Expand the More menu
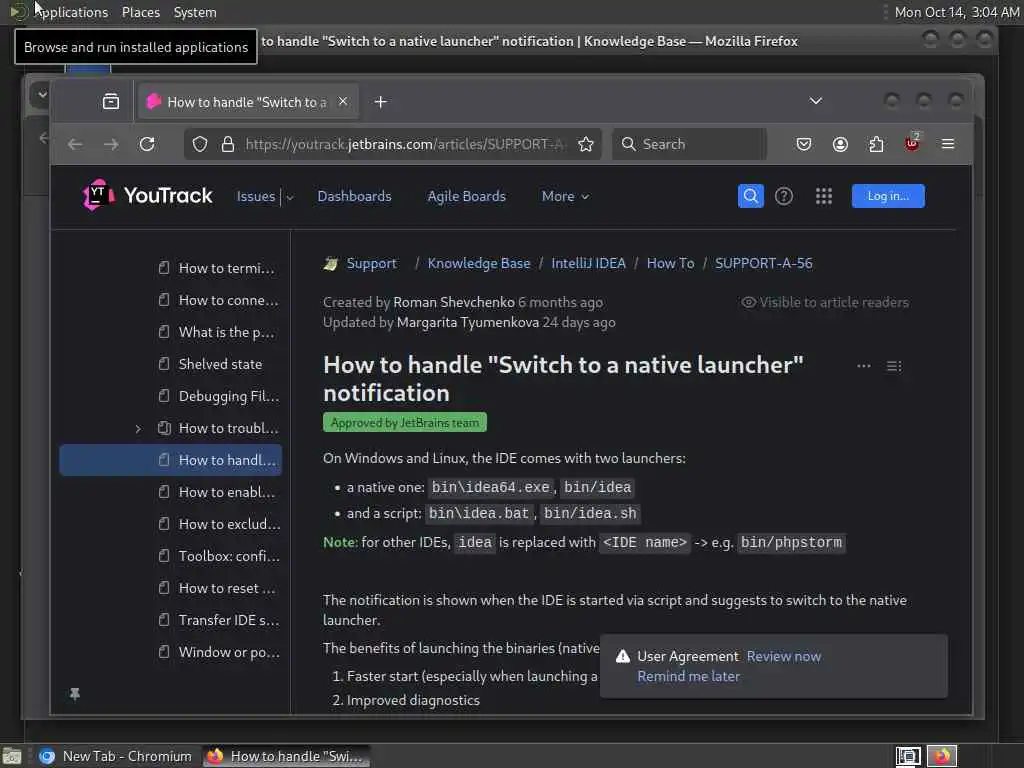This screenshot has width=1024, height=768. click(x=565, y=197)
